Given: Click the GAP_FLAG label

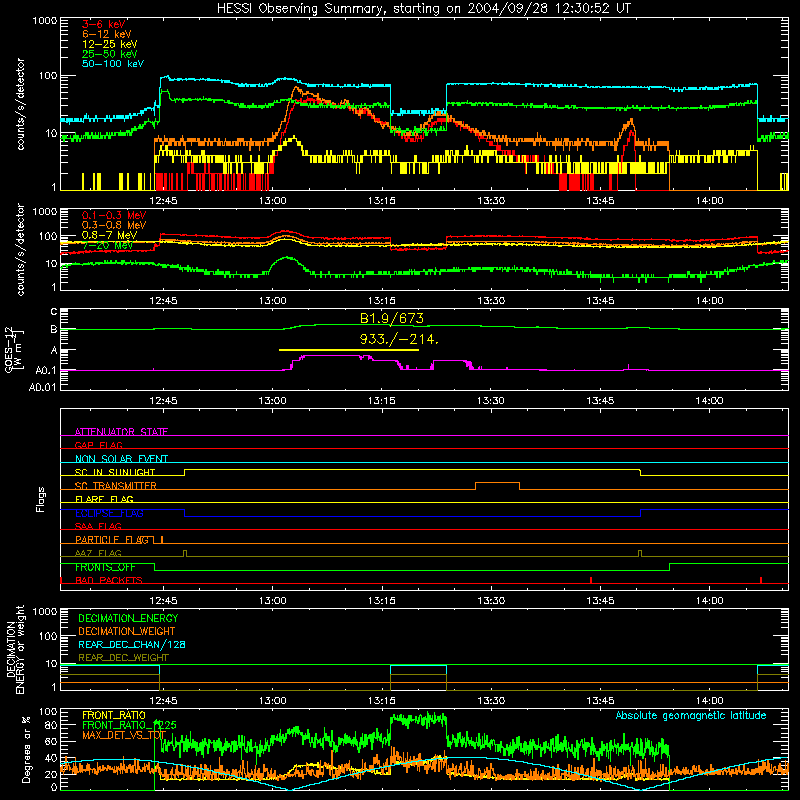Looking at the screenshot, I should pos(99,445).
